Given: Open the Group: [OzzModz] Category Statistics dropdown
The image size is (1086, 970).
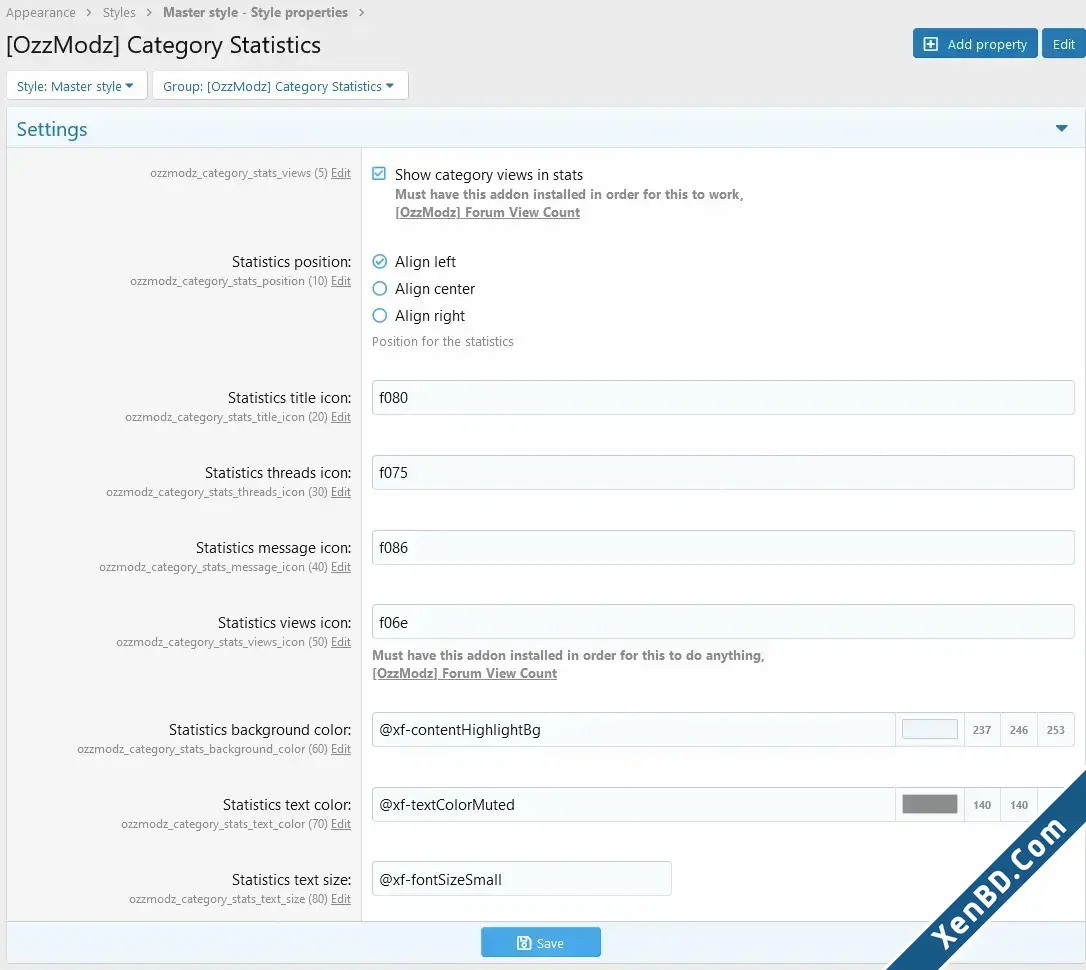Looking at the screenshot, I should click(280, 86).
